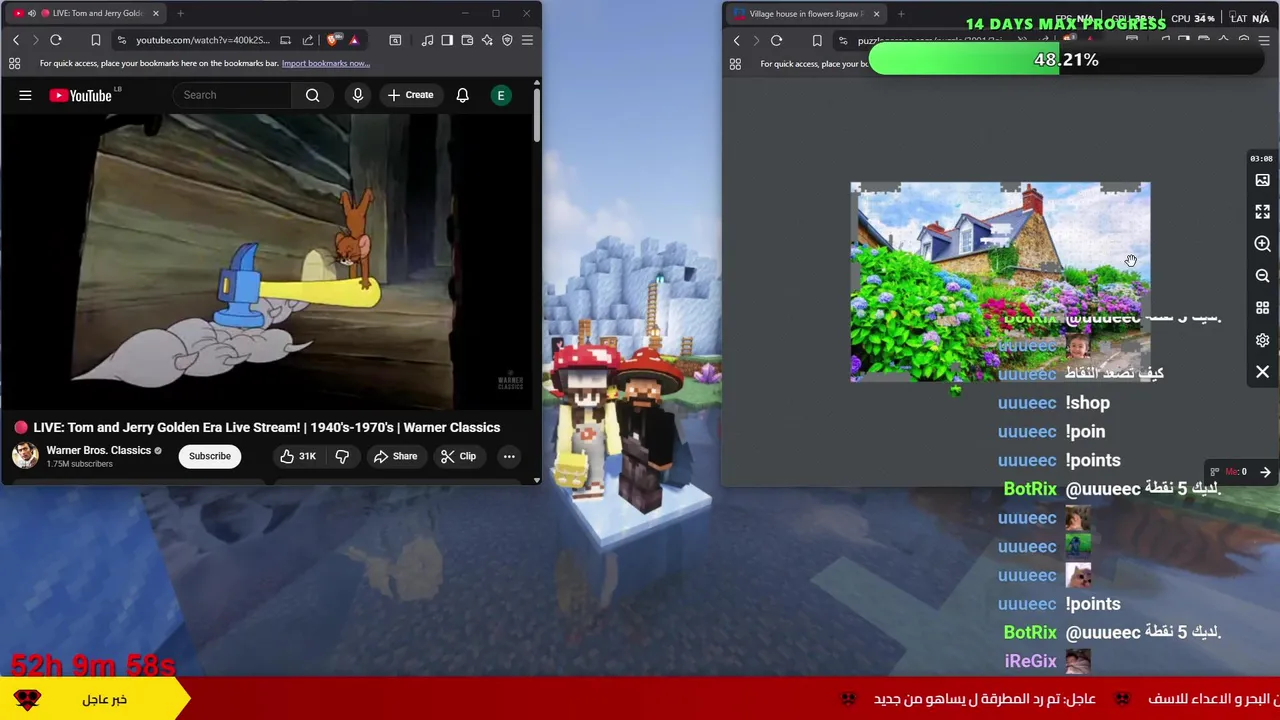
Task: Switch to Village house Jigsaw tab
Action: coord(805,14)
